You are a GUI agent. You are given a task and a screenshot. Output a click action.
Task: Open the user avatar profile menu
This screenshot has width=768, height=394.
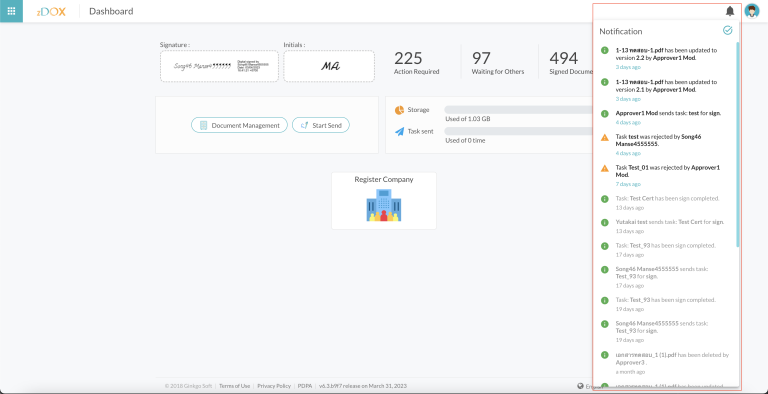click(x=751, y=11)
